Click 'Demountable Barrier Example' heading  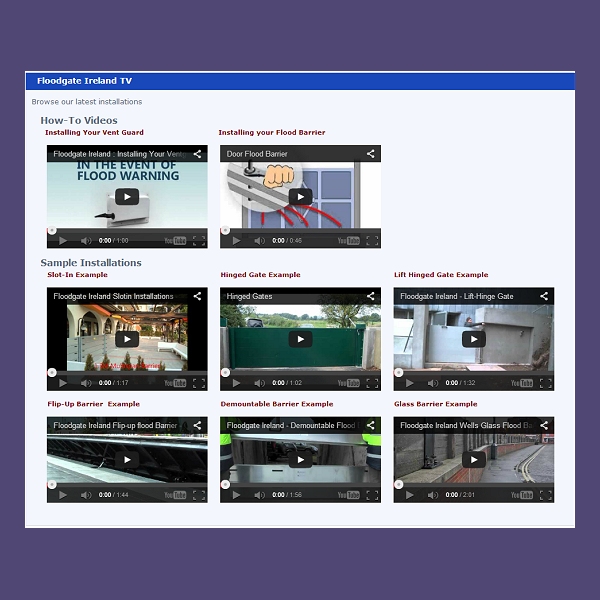(x=277, y=404)
